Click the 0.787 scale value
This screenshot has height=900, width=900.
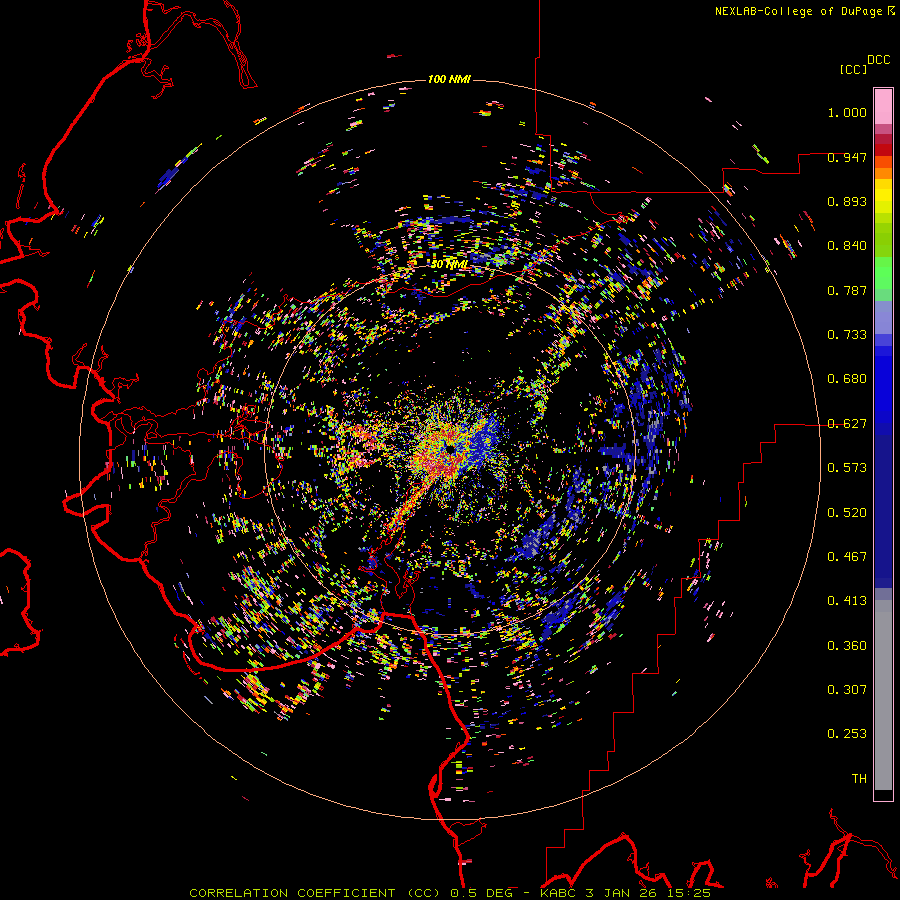[847, 290]
